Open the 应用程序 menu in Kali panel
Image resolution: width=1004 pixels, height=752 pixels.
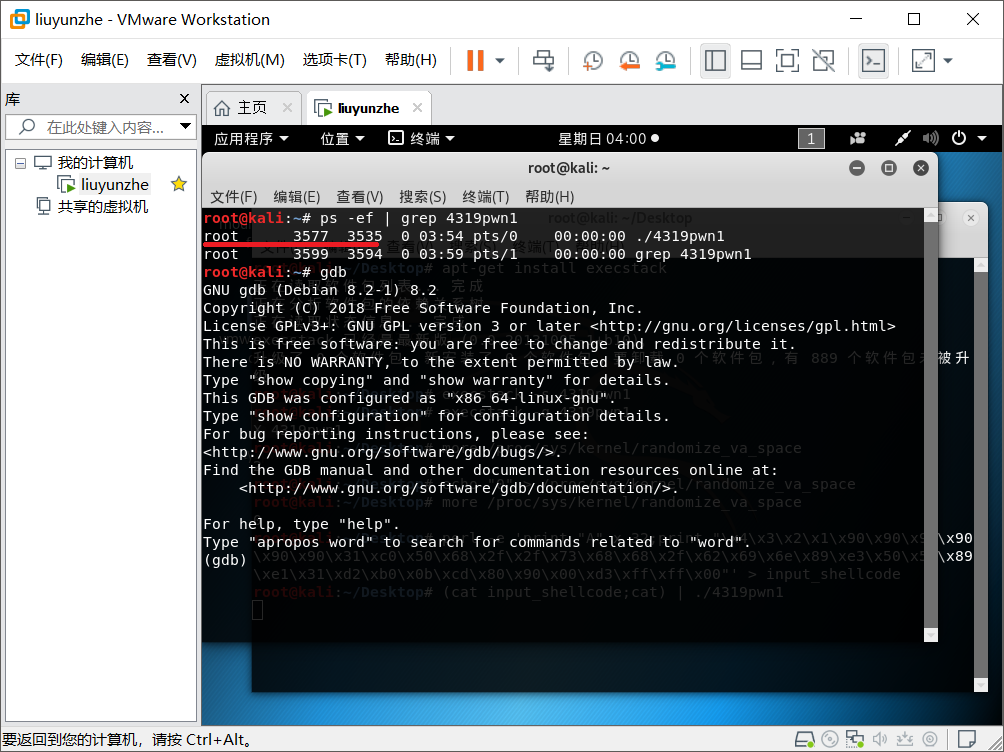[x=251, y=138]
